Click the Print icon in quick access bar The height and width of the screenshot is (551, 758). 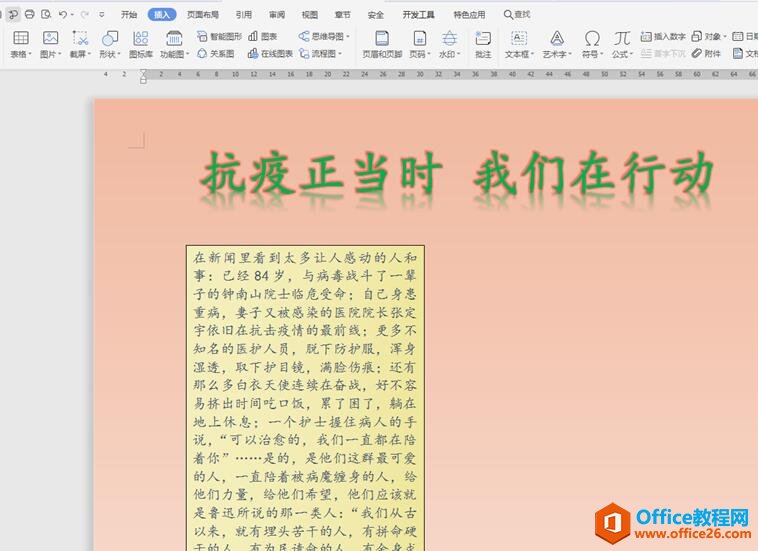29,14
